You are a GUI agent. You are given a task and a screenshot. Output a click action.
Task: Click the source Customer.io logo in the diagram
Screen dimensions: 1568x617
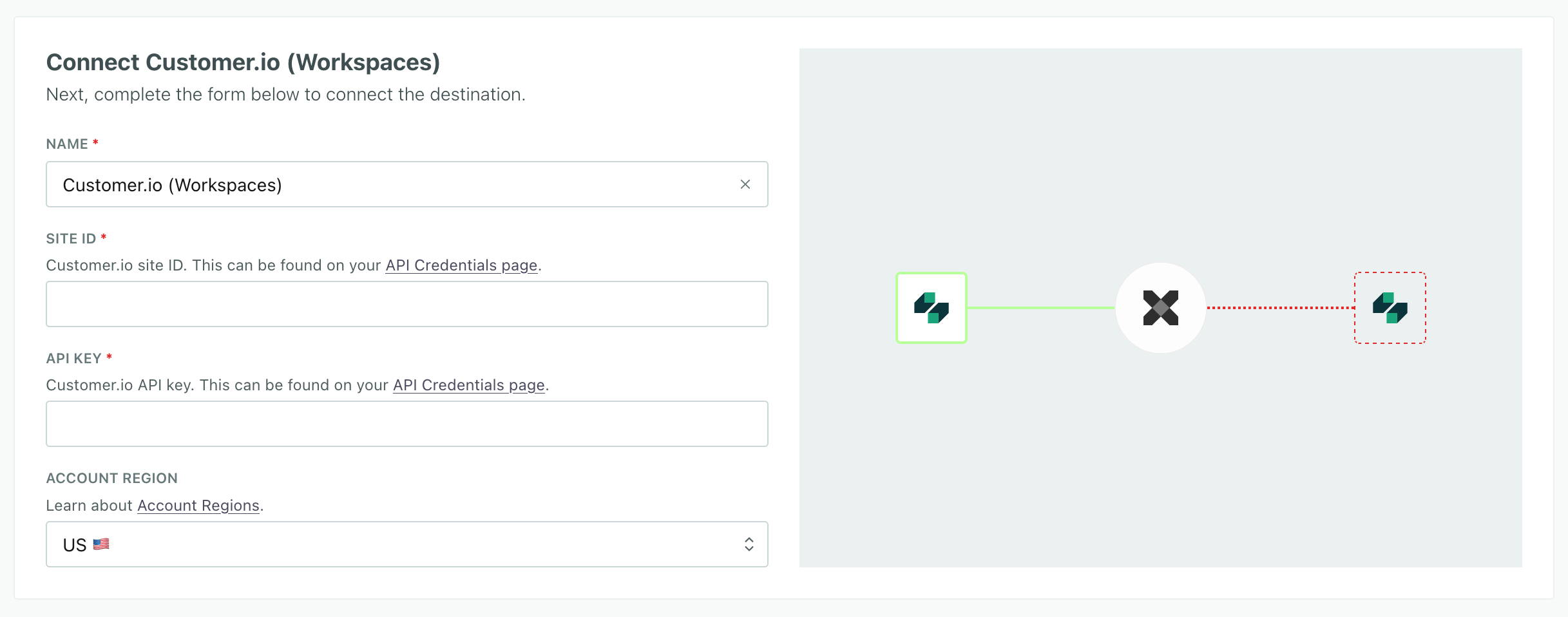931,308
